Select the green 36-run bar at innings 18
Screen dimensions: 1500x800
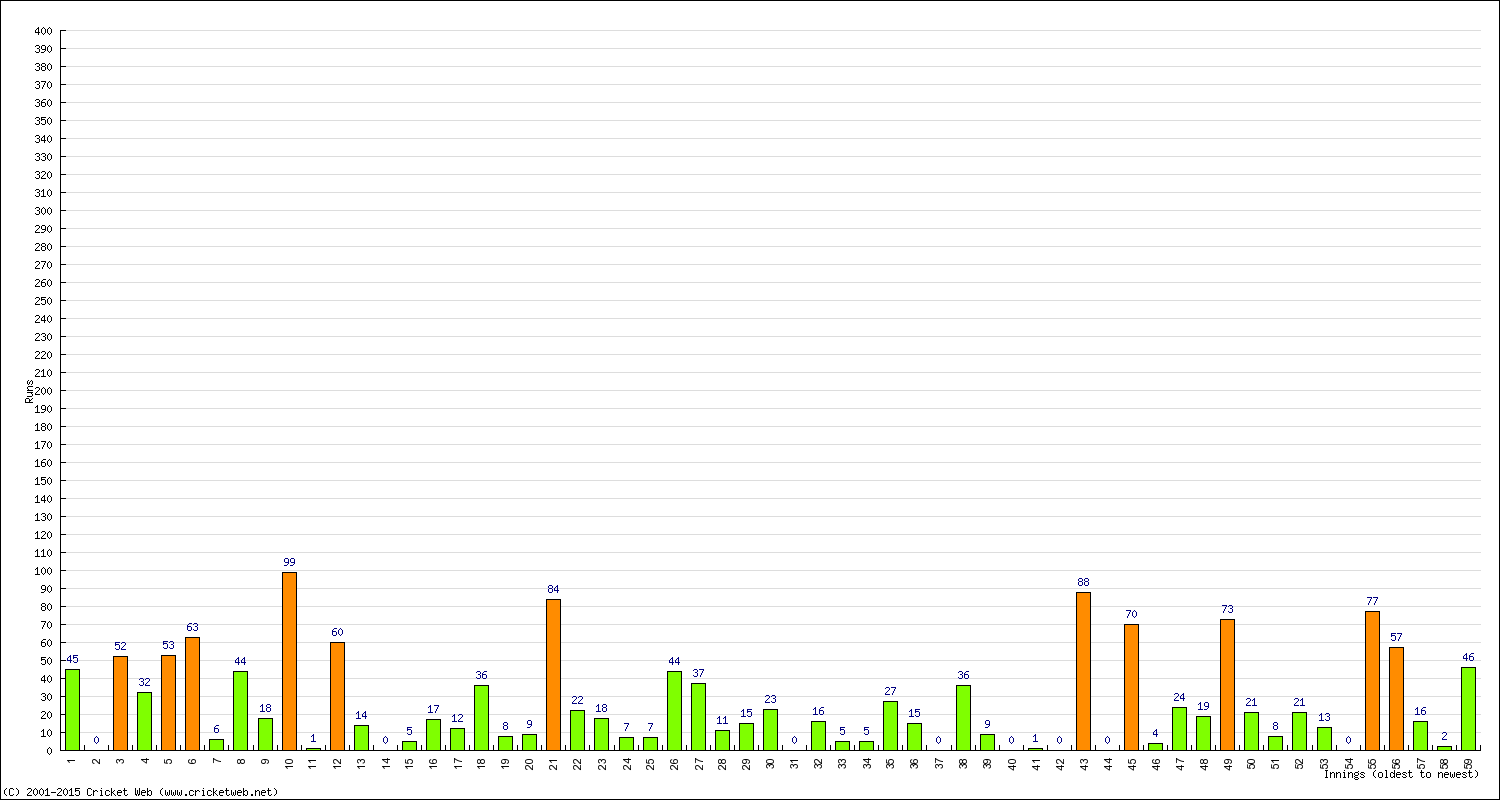481,718
